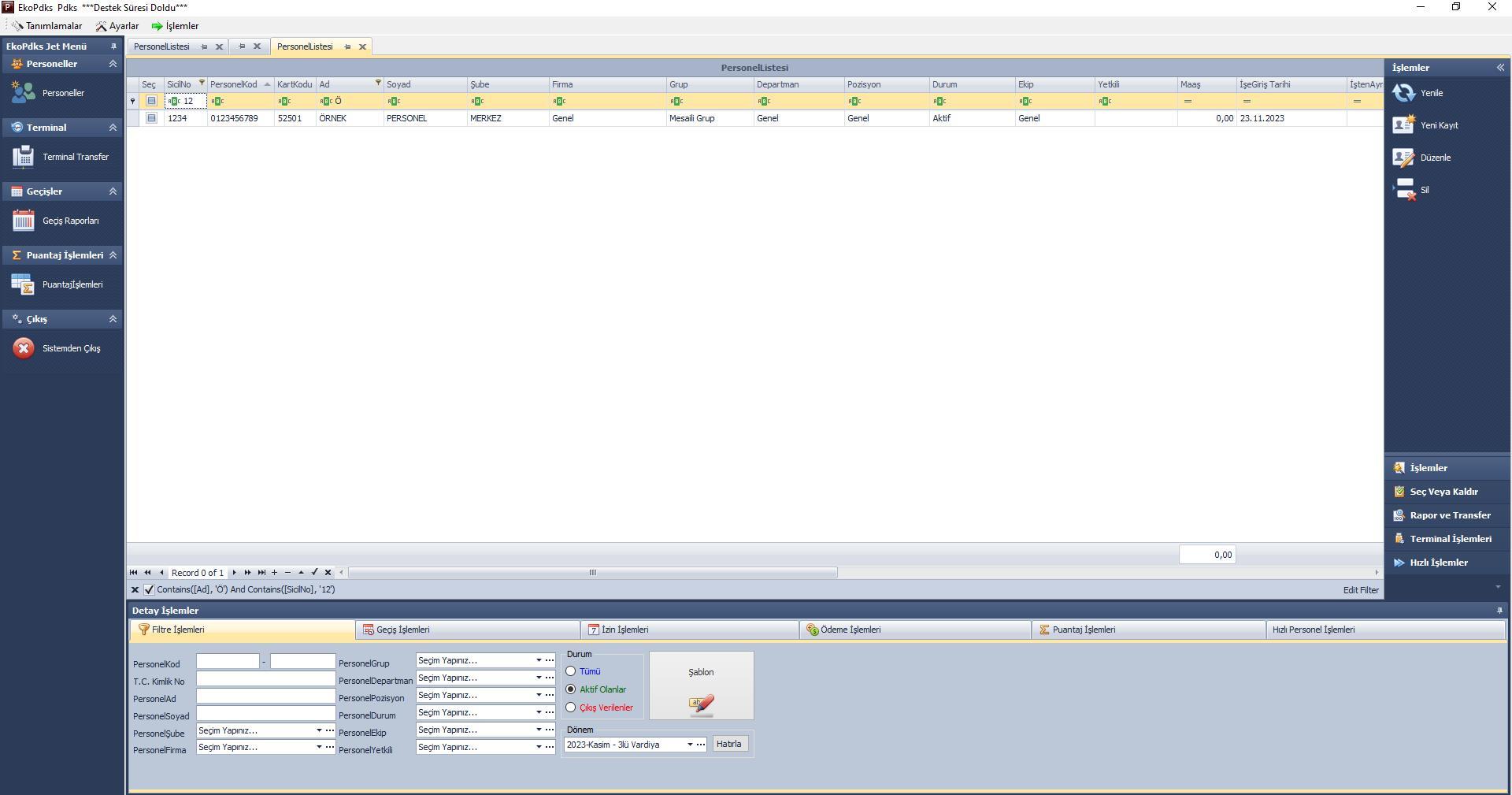
Task: Open the PersonelGrup dropdown
Action: [x=539, y=660]
